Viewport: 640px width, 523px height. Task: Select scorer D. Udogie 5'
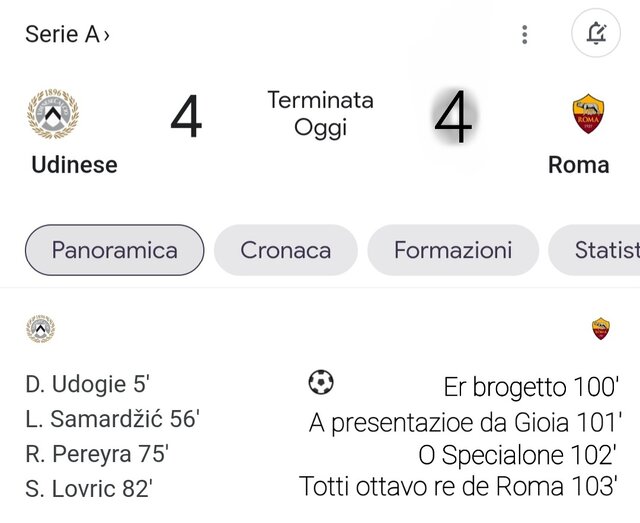[88, 384]
